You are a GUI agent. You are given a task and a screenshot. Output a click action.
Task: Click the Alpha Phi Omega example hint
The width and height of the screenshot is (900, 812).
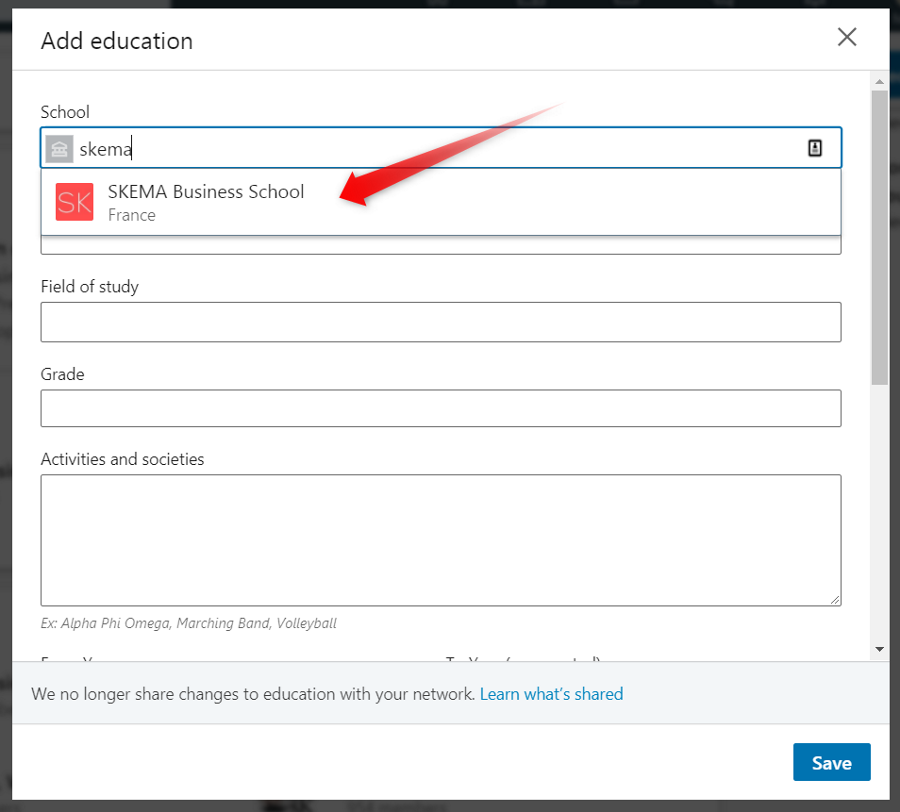pyautogui.click(x=188, y=623)
